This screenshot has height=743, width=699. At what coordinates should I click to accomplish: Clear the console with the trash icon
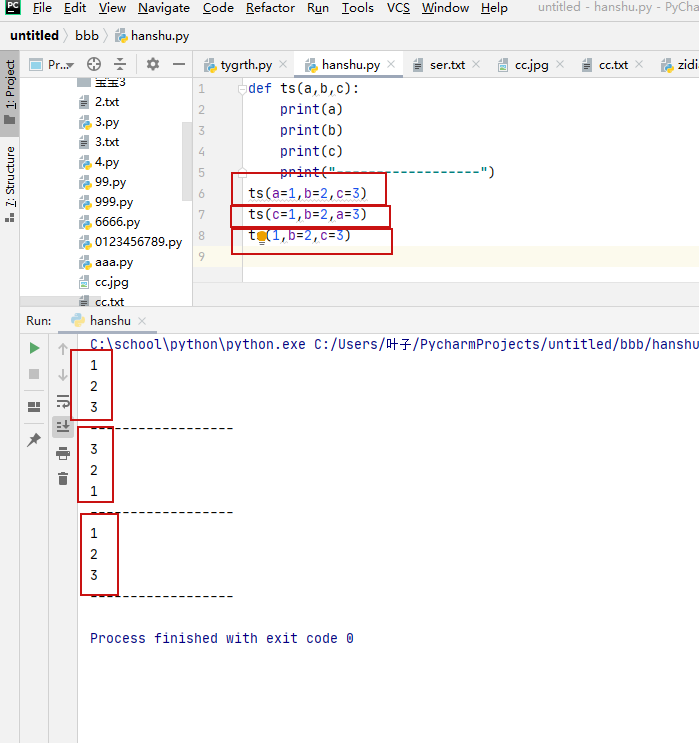[x=63, y=479]
